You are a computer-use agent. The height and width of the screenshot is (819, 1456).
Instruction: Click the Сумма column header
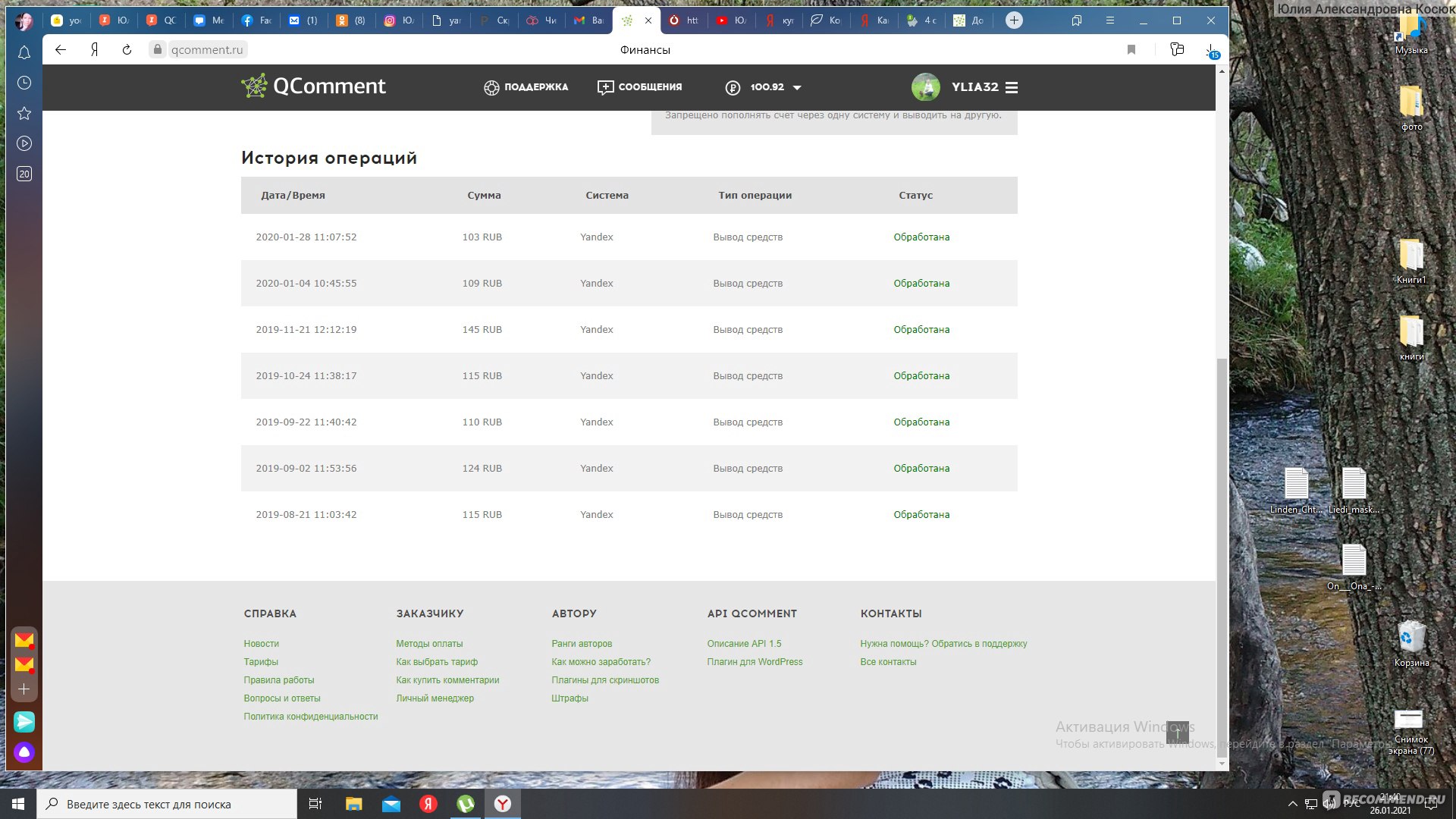pyautogui.click(x=484, y=195)
